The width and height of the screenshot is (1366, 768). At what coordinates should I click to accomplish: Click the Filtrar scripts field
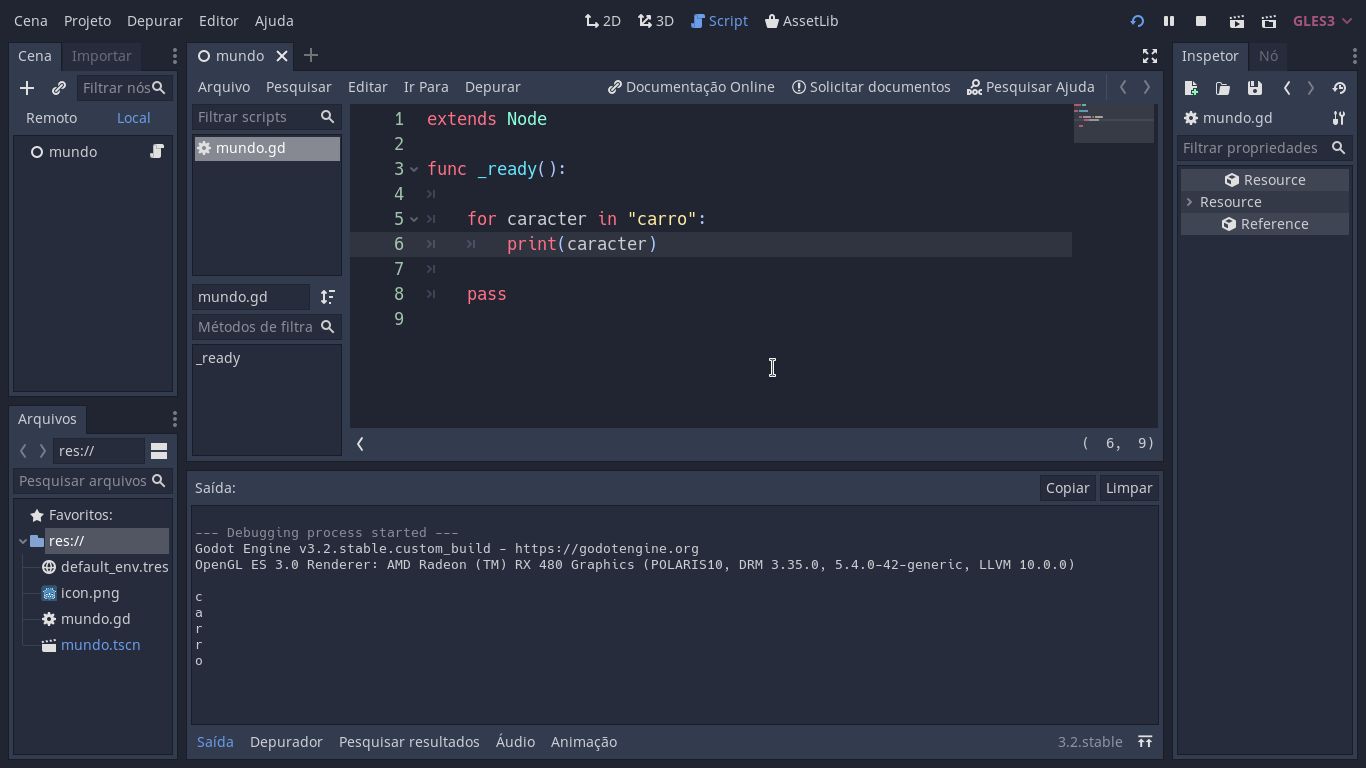point(266,117)
